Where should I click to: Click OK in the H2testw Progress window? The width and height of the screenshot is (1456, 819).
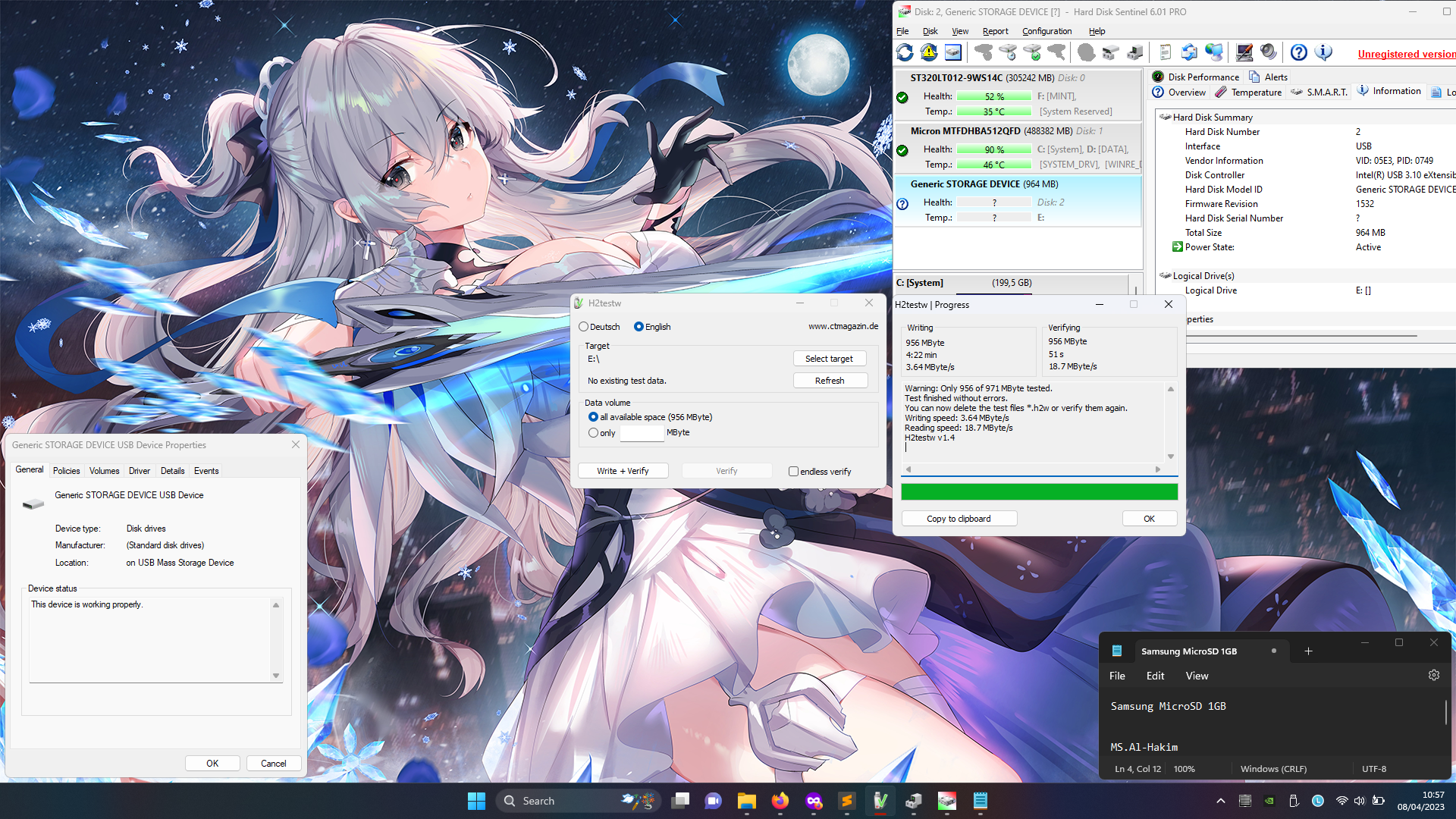tap(1149, 519)
